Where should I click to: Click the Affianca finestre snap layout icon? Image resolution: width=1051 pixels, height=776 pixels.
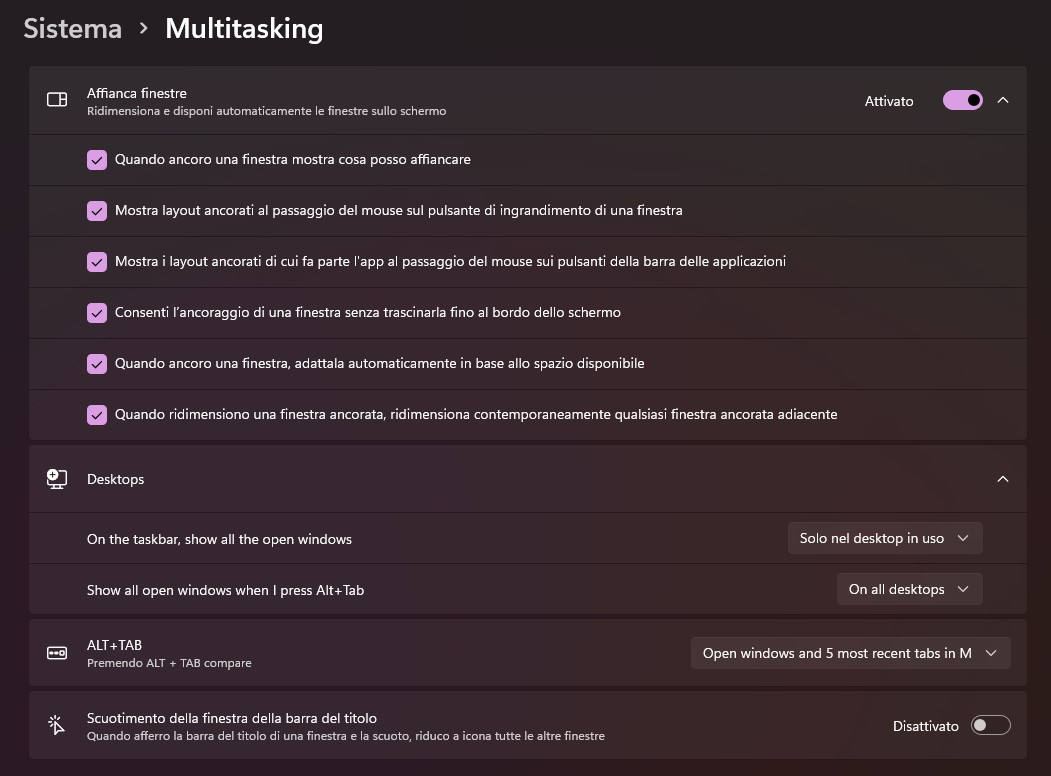pos(57,100)
